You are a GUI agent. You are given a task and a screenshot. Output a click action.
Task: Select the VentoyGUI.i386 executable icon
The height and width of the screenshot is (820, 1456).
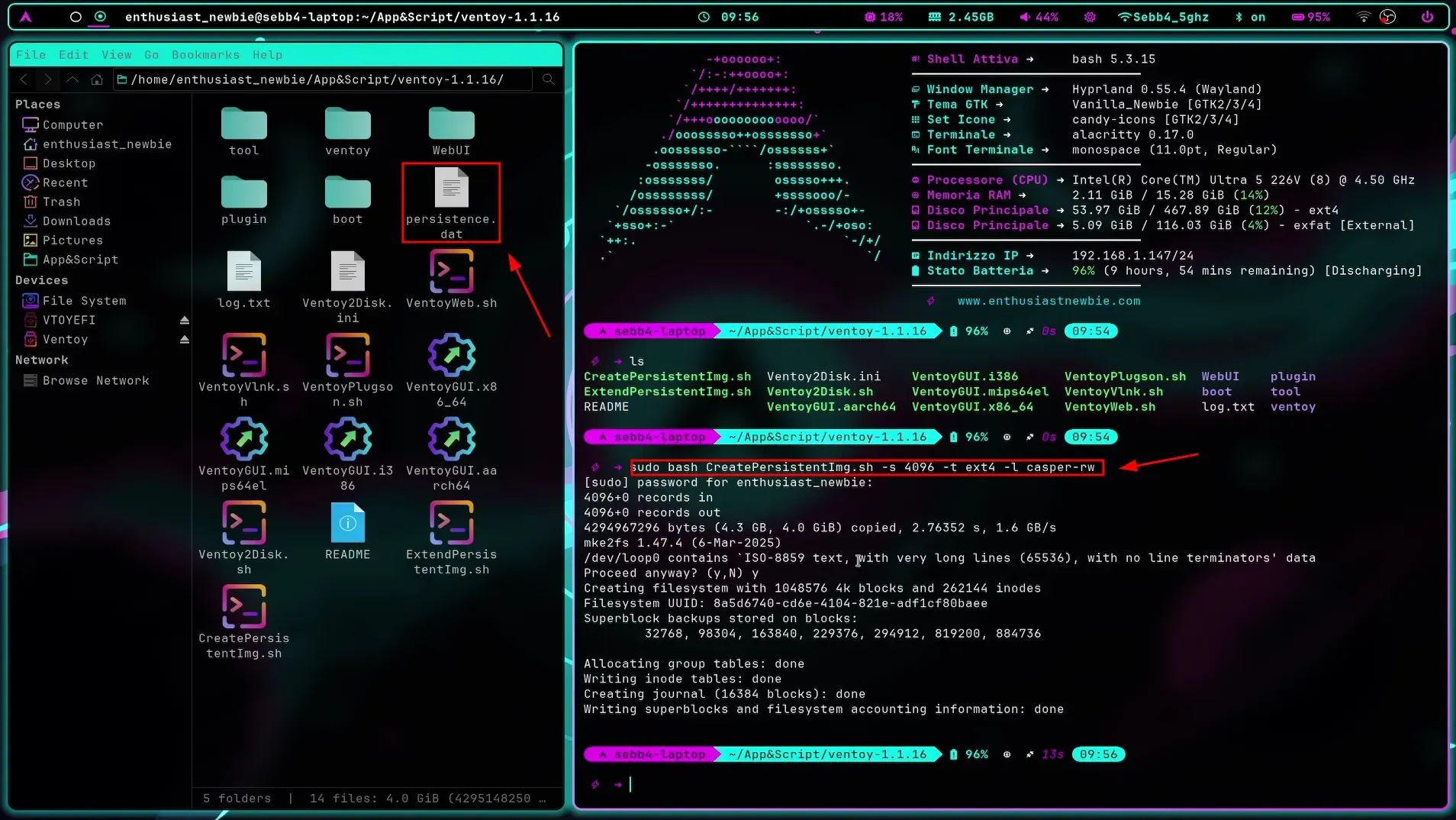pos(348,439)
